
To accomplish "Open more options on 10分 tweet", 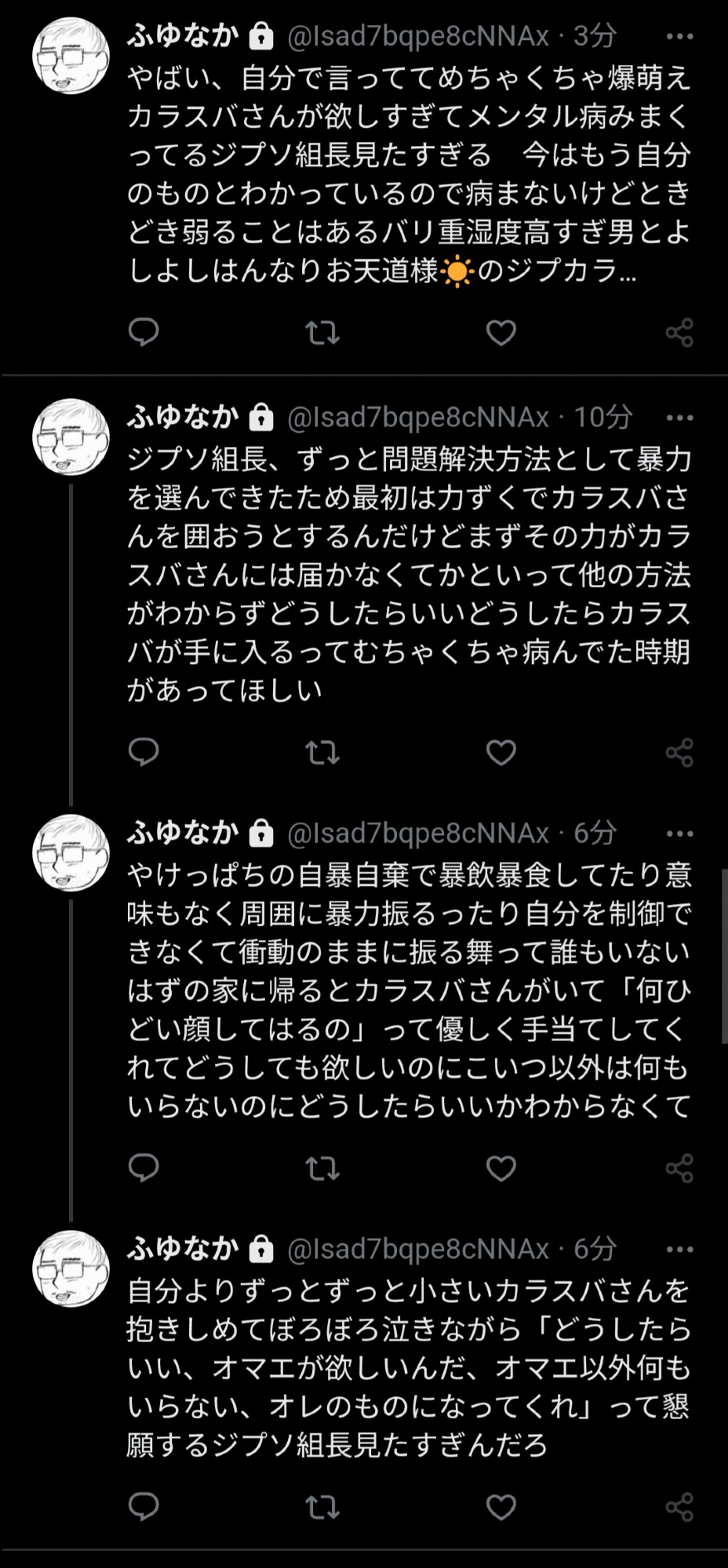I will click(679, 418).
